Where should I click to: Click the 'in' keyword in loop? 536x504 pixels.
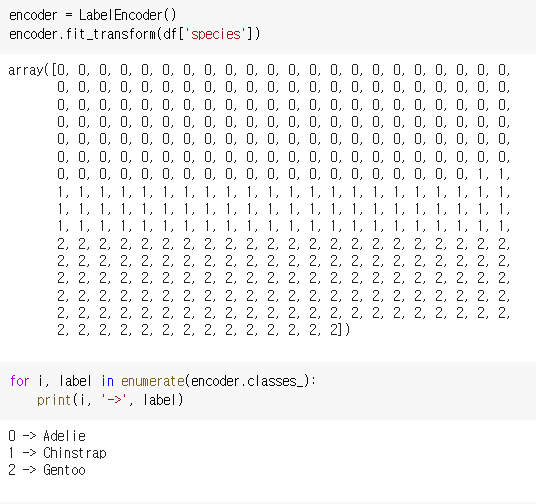pos(107,381)
